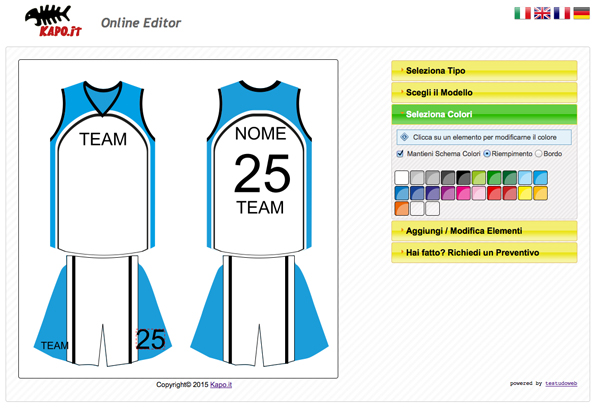600x416 pixels.
Task: Click the info icon in the color hint box
Action: pos(404,137)
